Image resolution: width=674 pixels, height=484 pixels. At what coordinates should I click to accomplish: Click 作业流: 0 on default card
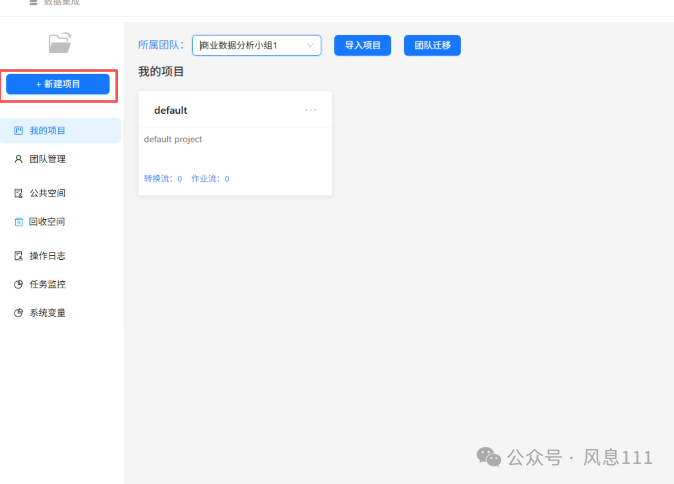[x=210, y=179]
